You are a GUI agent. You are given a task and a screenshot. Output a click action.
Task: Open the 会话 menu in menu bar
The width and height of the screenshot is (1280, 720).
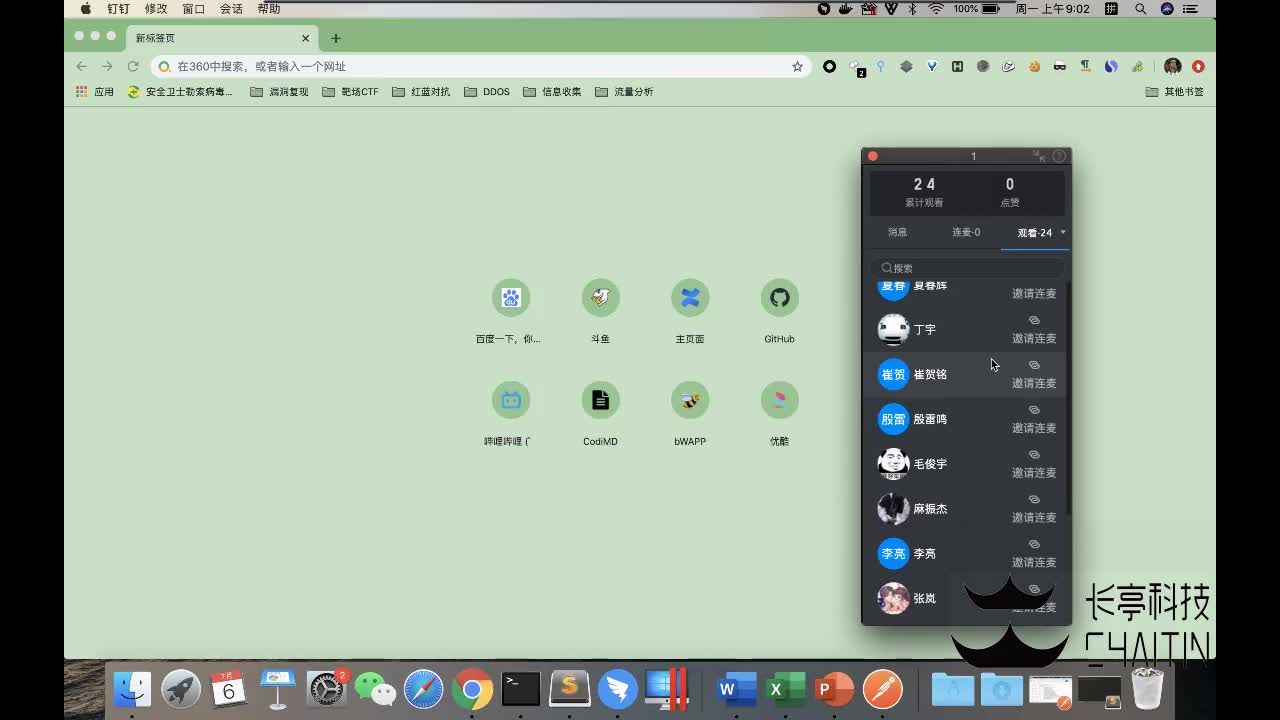231,9
